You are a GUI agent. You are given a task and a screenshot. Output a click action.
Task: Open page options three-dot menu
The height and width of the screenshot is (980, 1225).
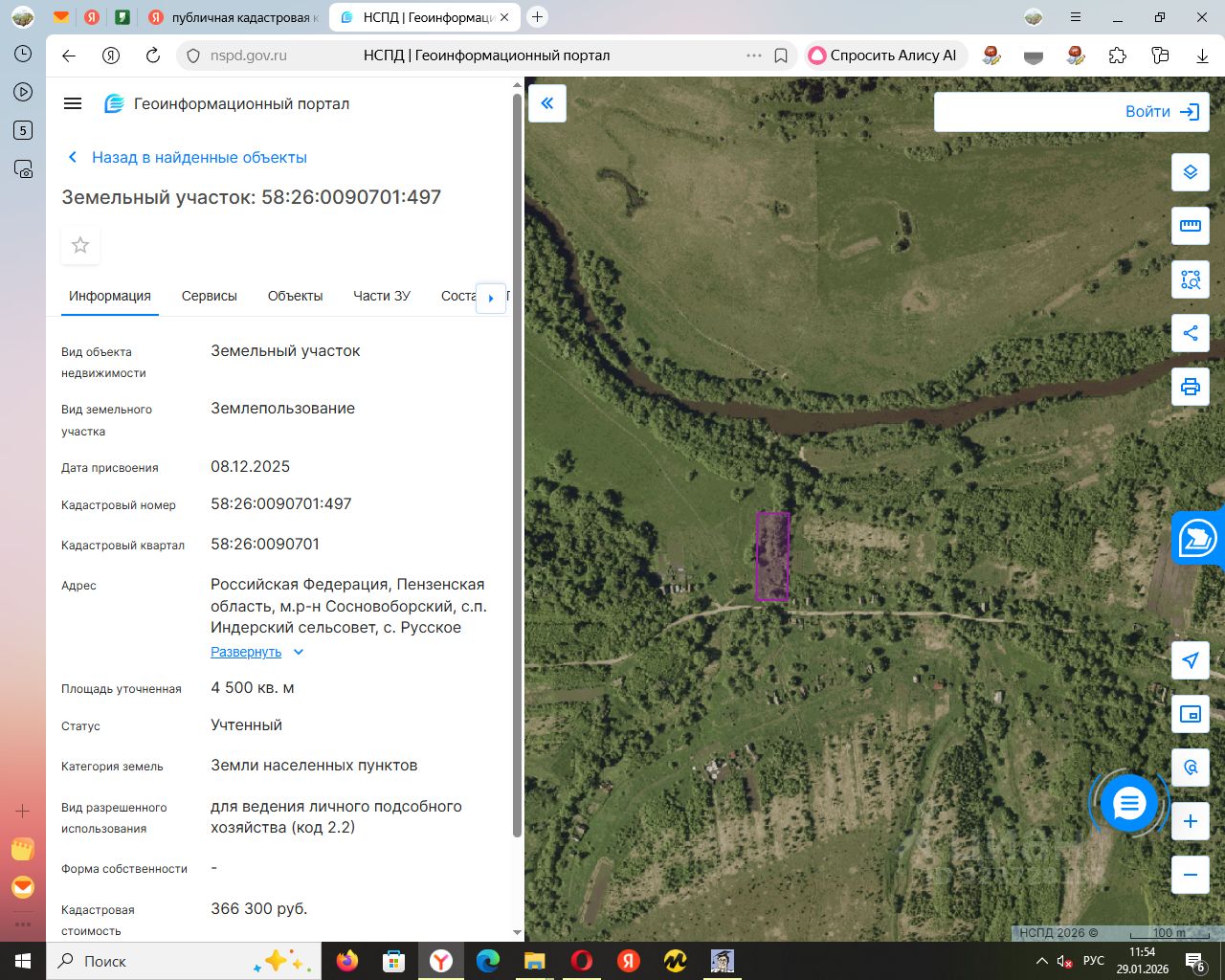click(754, 56)
